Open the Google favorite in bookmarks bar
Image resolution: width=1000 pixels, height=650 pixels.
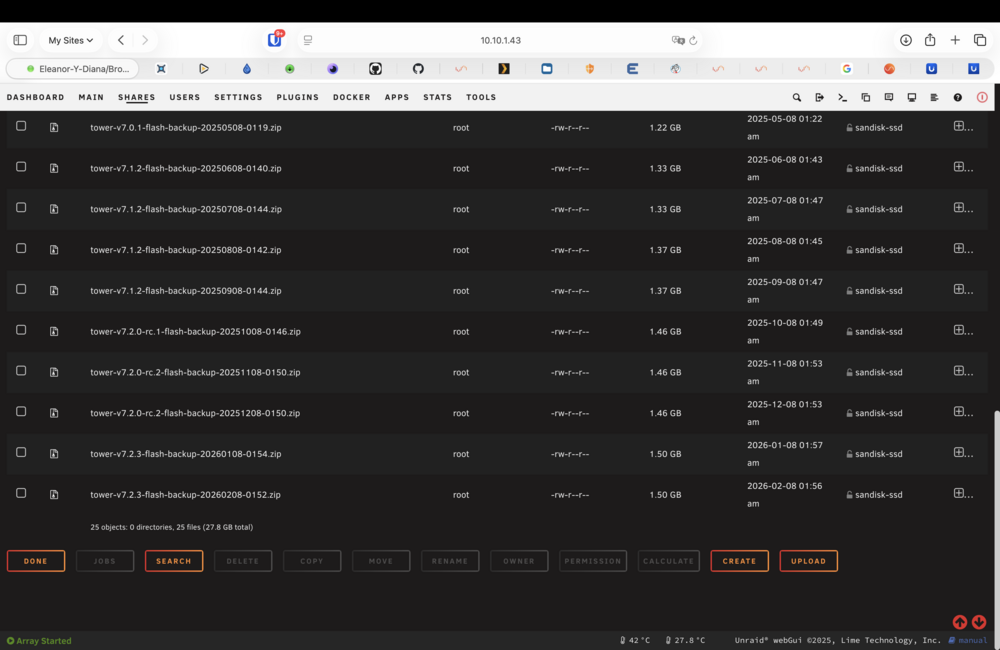(847, 69)
